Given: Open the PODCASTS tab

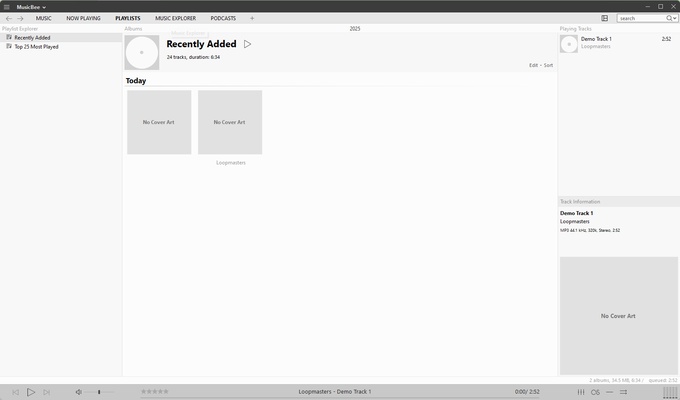Looking at the screenshot, I should (223, 18).
